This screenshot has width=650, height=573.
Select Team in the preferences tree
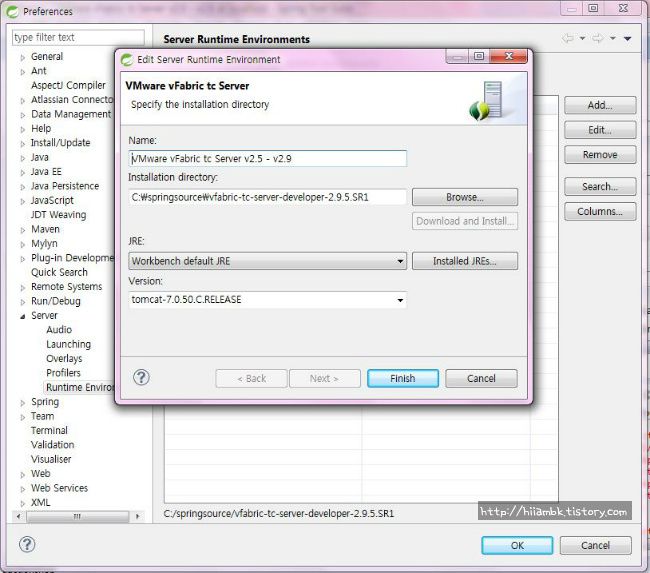[x=42, y=416]
